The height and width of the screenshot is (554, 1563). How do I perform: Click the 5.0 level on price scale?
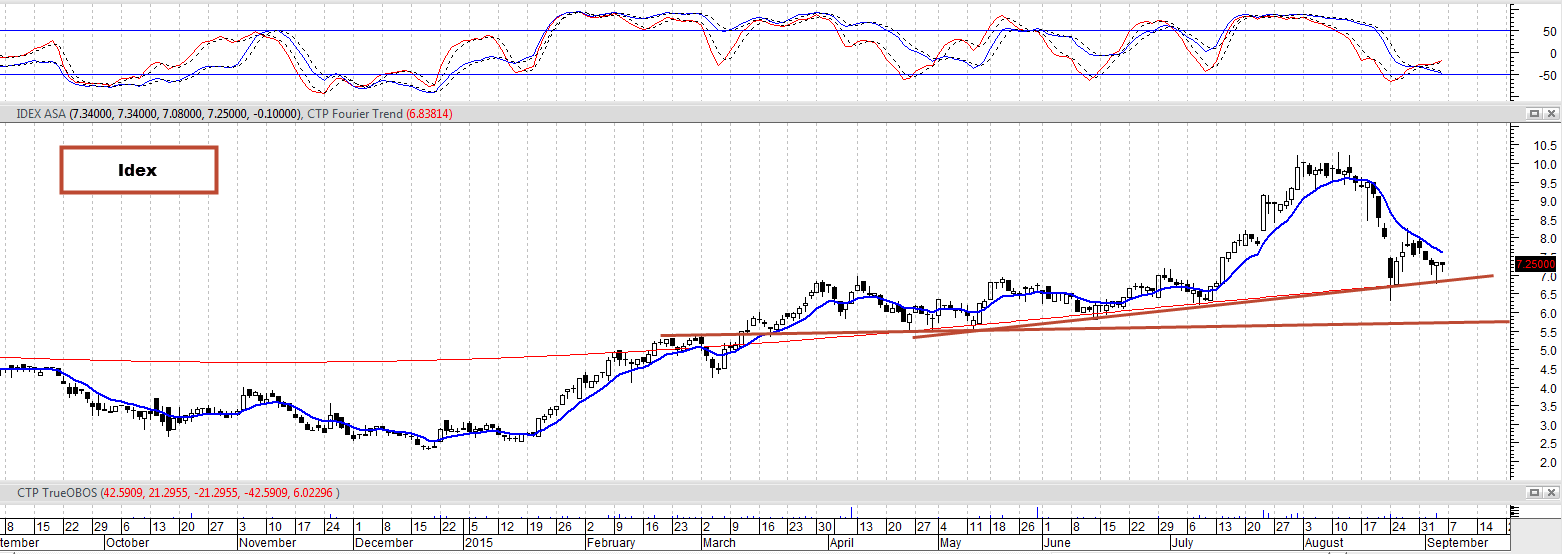[x=1546, y=351]
